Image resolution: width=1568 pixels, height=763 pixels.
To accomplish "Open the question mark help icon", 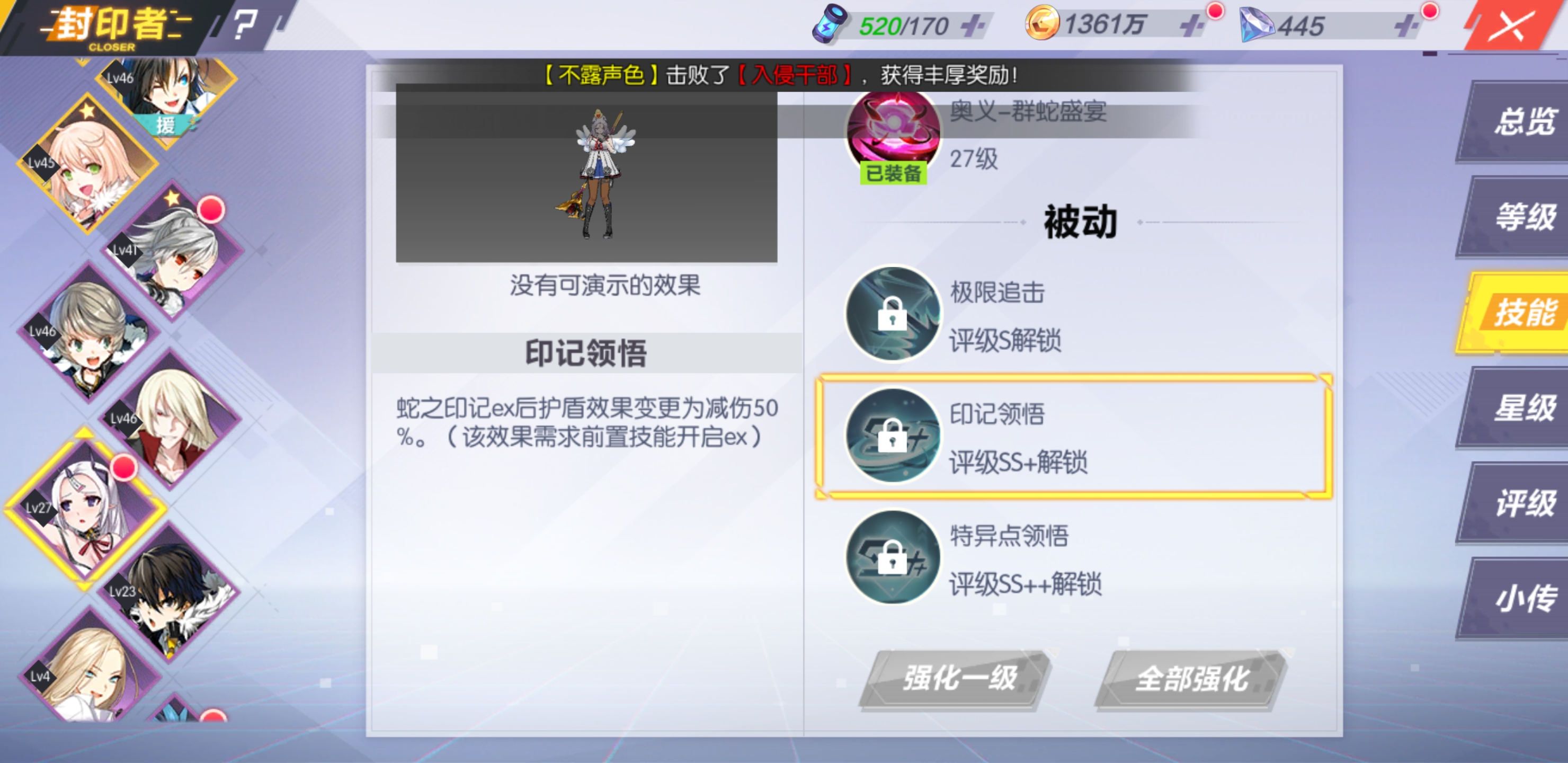I will point(245,25).
